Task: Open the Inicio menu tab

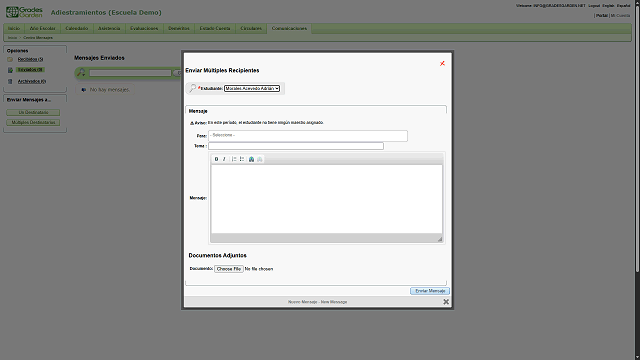Action: [x=14, y=29]
